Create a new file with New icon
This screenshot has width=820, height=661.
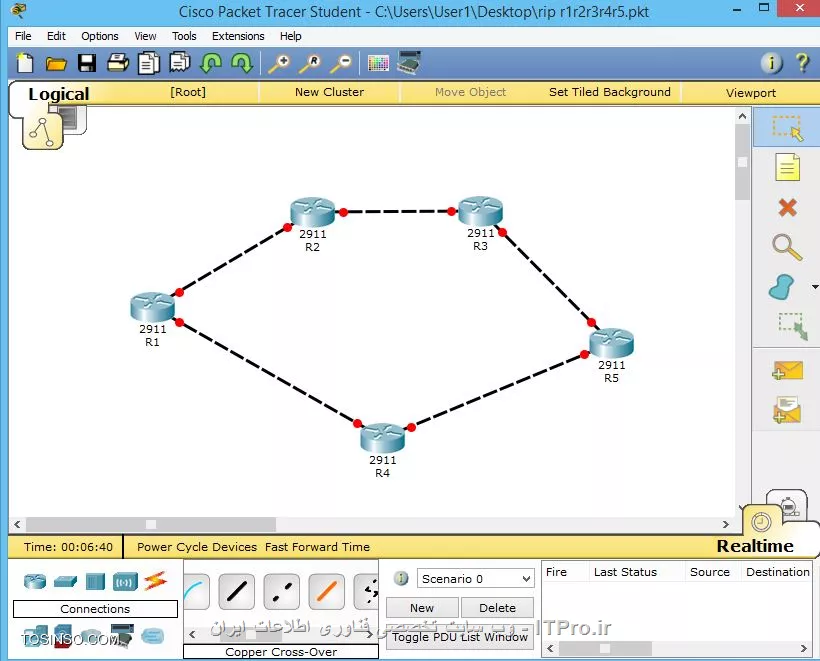[25, 63]
